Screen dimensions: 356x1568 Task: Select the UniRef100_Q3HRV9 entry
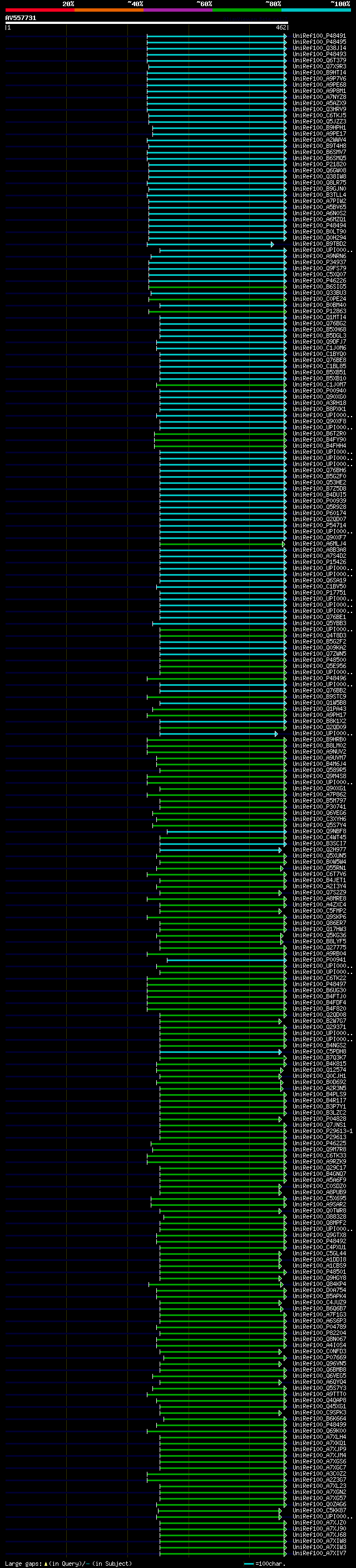tap(319, 110)
